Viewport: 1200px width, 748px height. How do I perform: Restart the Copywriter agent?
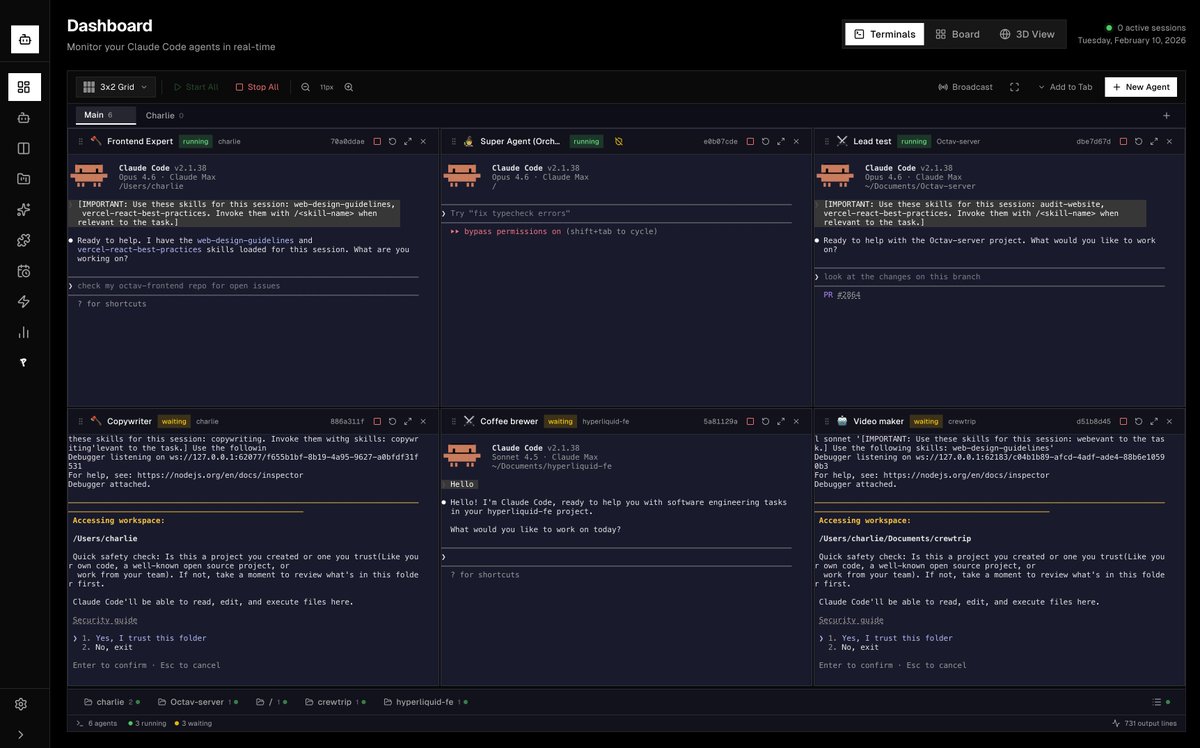tap(392, 421)
